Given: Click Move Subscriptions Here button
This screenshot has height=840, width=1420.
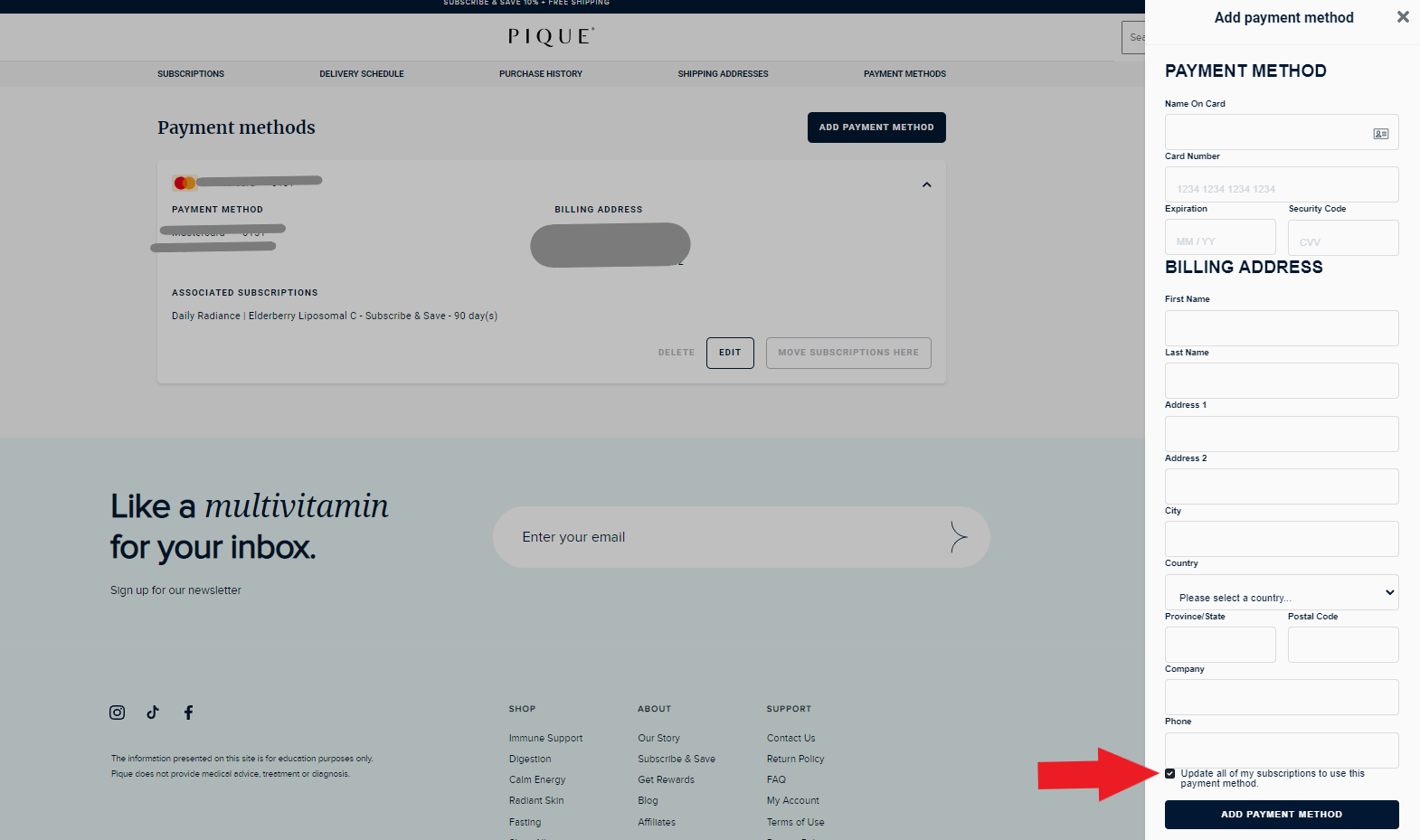Looking at the screenshot, I should [x=848, y=353].
